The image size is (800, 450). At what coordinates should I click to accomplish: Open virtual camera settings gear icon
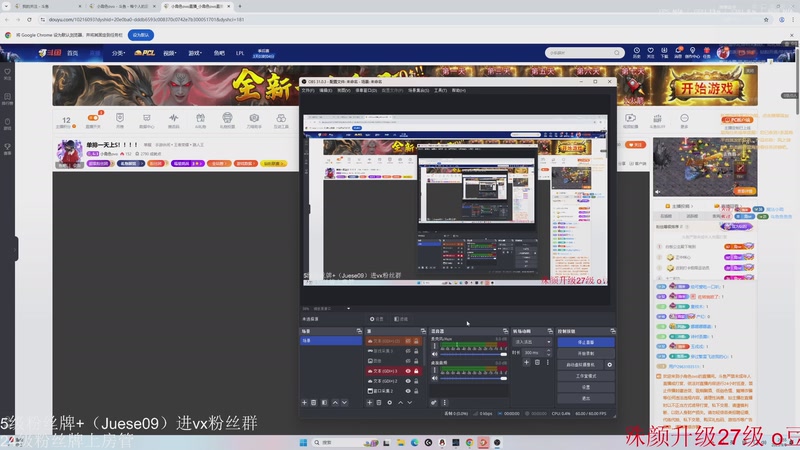pyautogui.click(x=609, y=365)
